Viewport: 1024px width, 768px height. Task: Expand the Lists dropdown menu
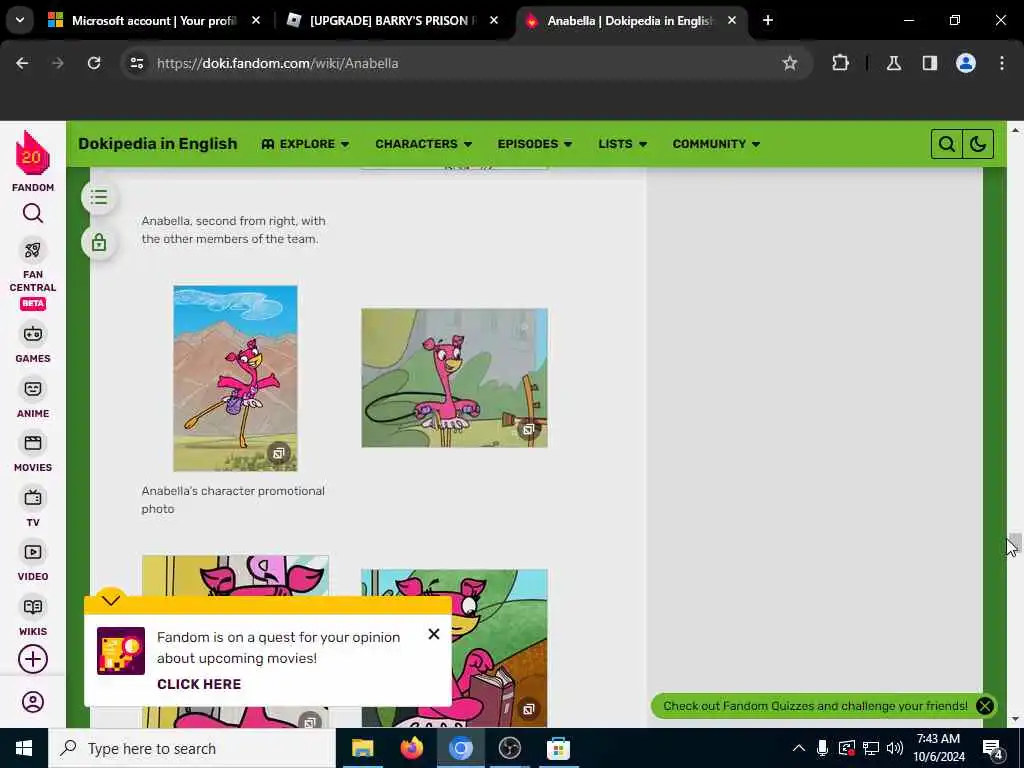point(622,144)
